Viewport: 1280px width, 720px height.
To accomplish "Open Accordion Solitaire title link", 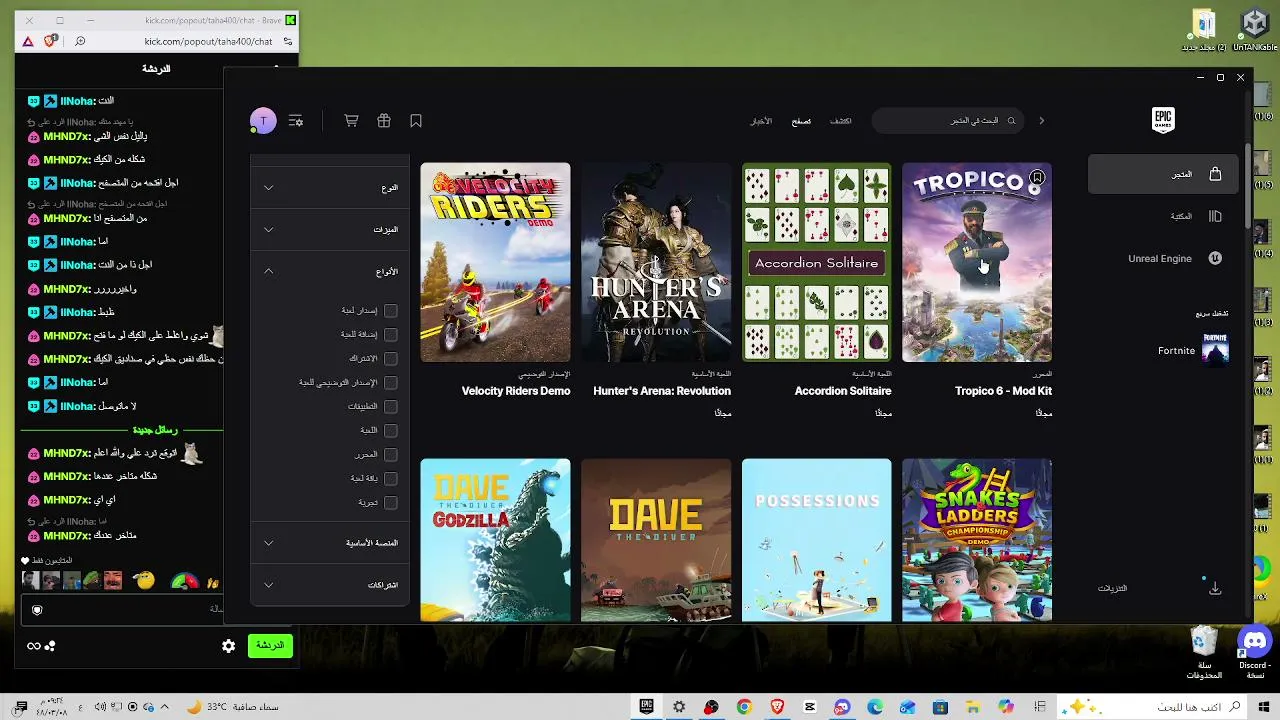I will tap(843, 391).
